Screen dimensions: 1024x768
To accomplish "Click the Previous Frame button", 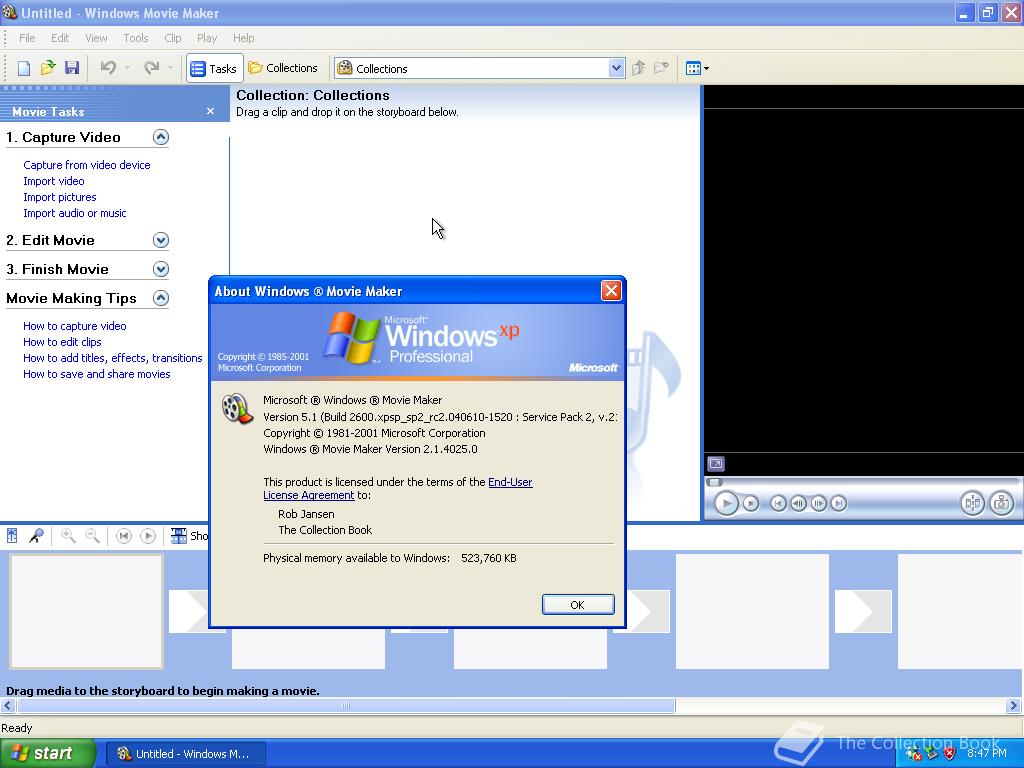I will pos(798,504).
